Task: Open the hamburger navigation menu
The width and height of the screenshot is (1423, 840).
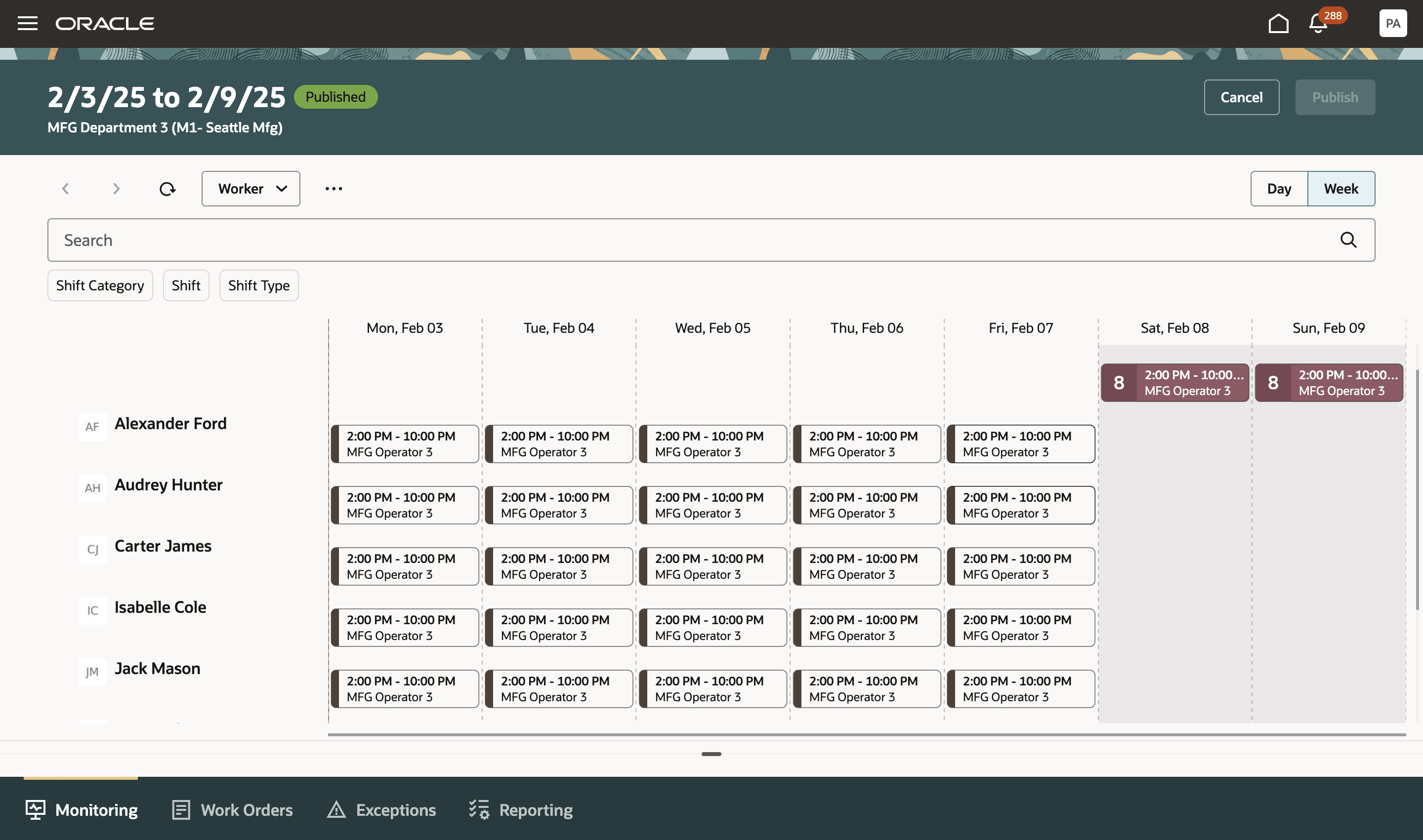Action: click(x=27, y=23)
